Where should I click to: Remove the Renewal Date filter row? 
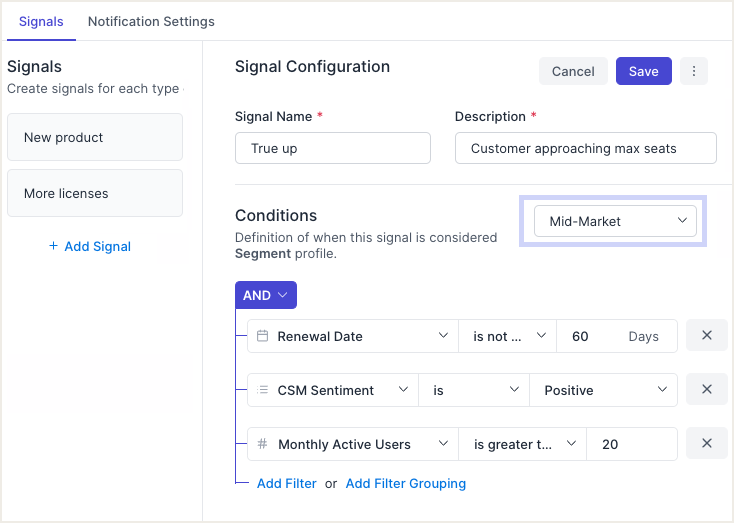tap(706, 336)
